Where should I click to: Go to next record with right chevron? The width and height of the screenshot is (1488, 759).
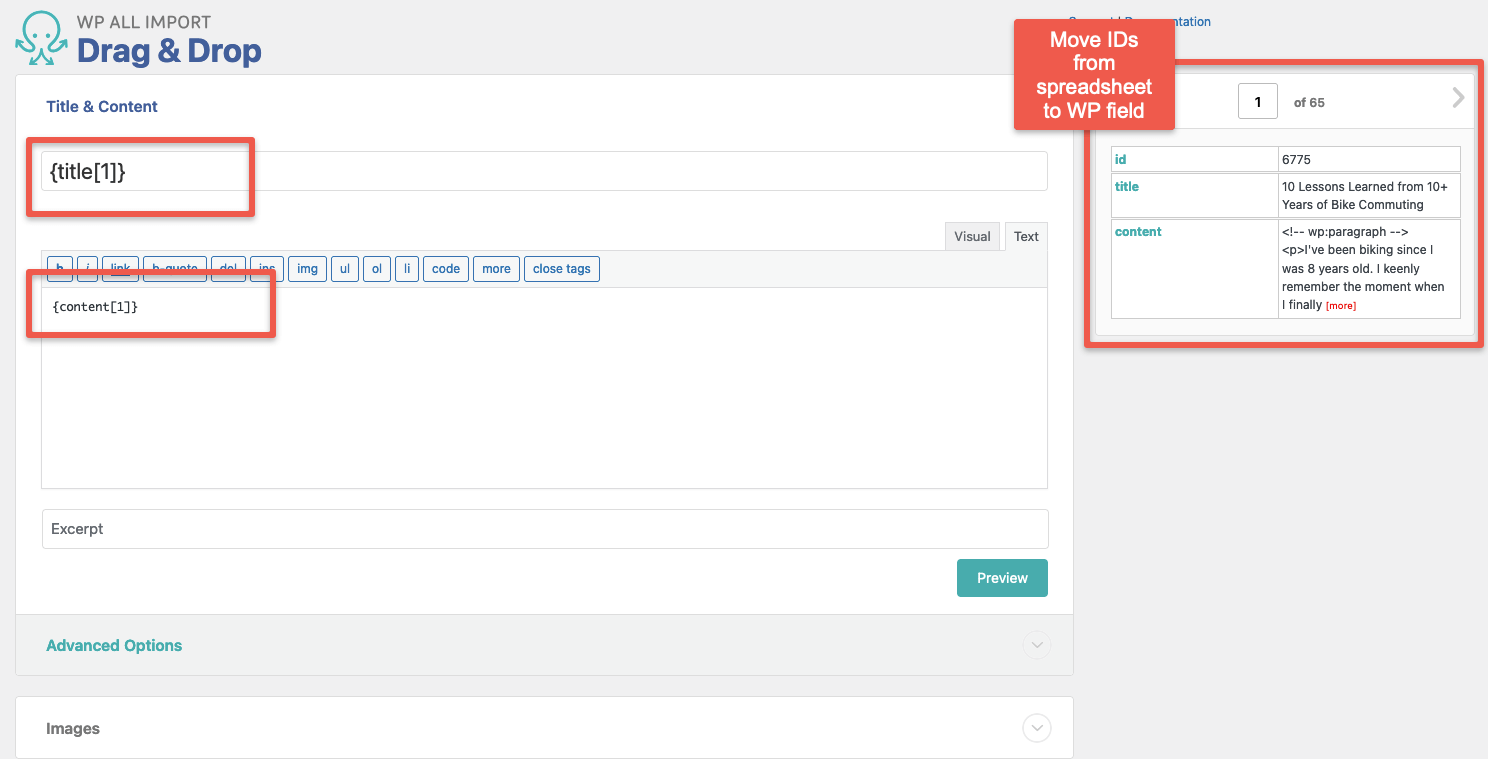(x=1458, y=98)
